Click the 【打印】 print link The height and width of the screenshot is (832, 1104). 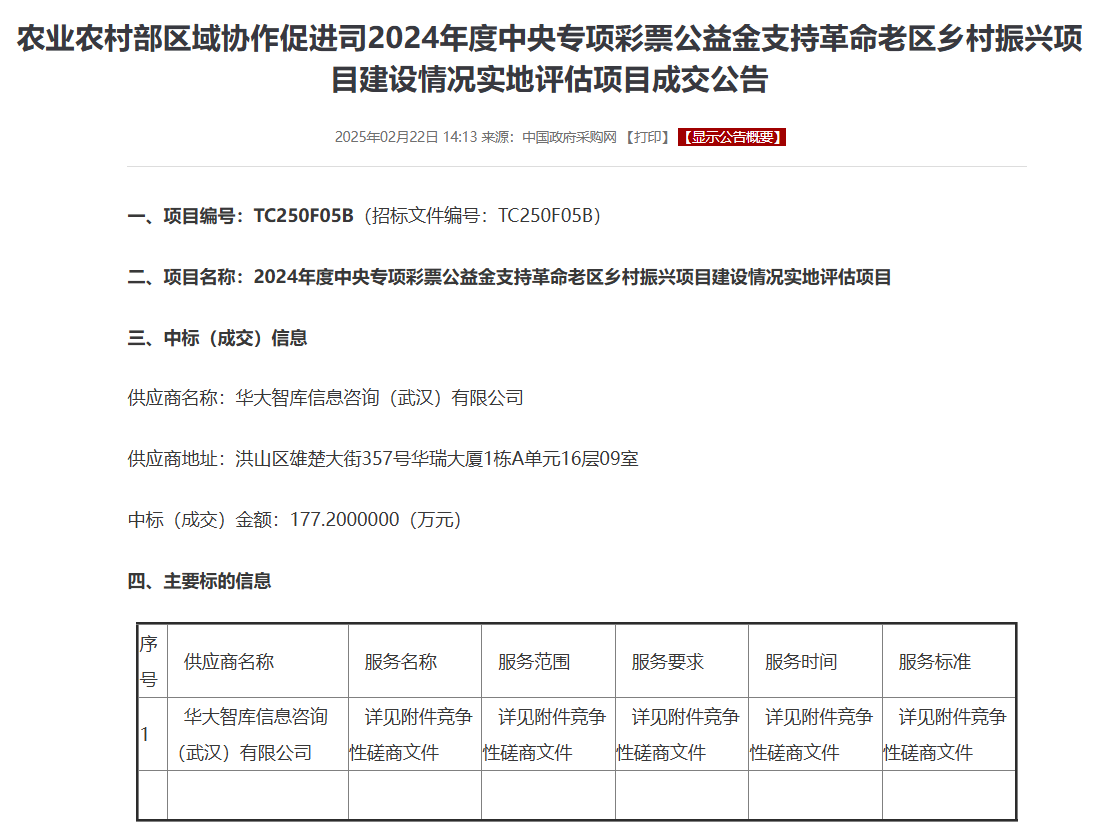[648, 137]
